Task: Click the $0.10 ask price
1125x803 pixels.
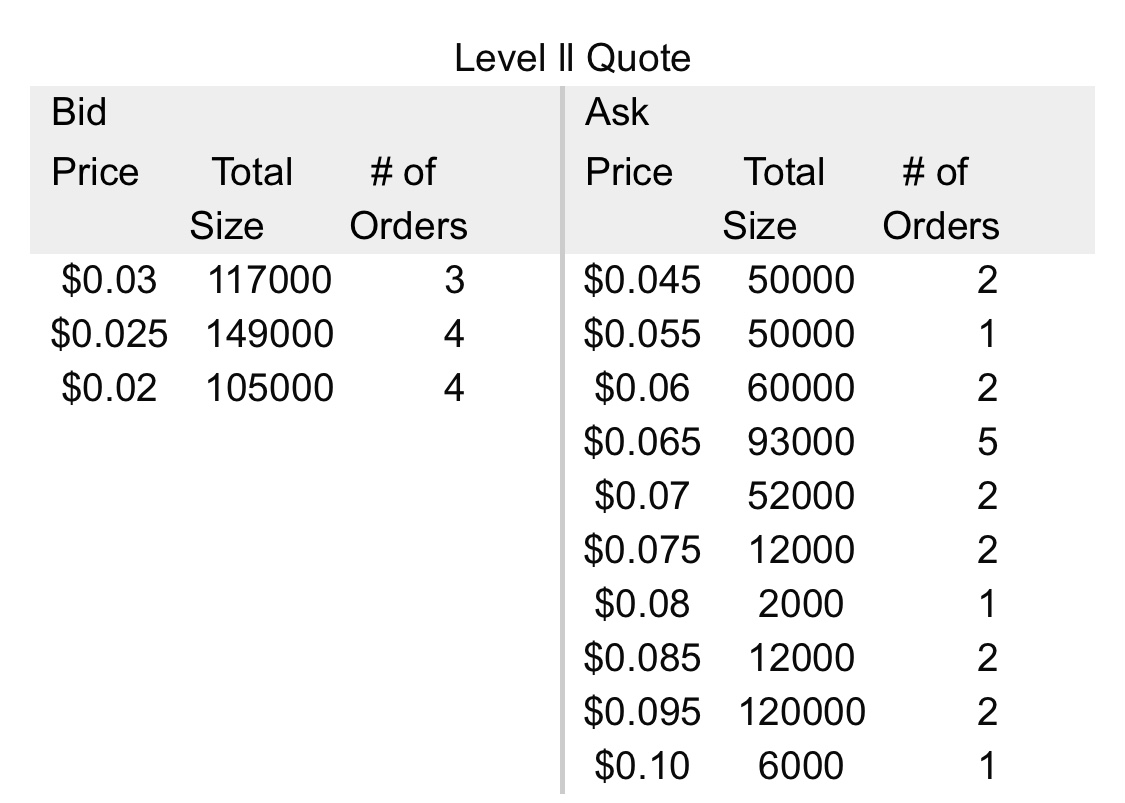Action: pos(642,766)
